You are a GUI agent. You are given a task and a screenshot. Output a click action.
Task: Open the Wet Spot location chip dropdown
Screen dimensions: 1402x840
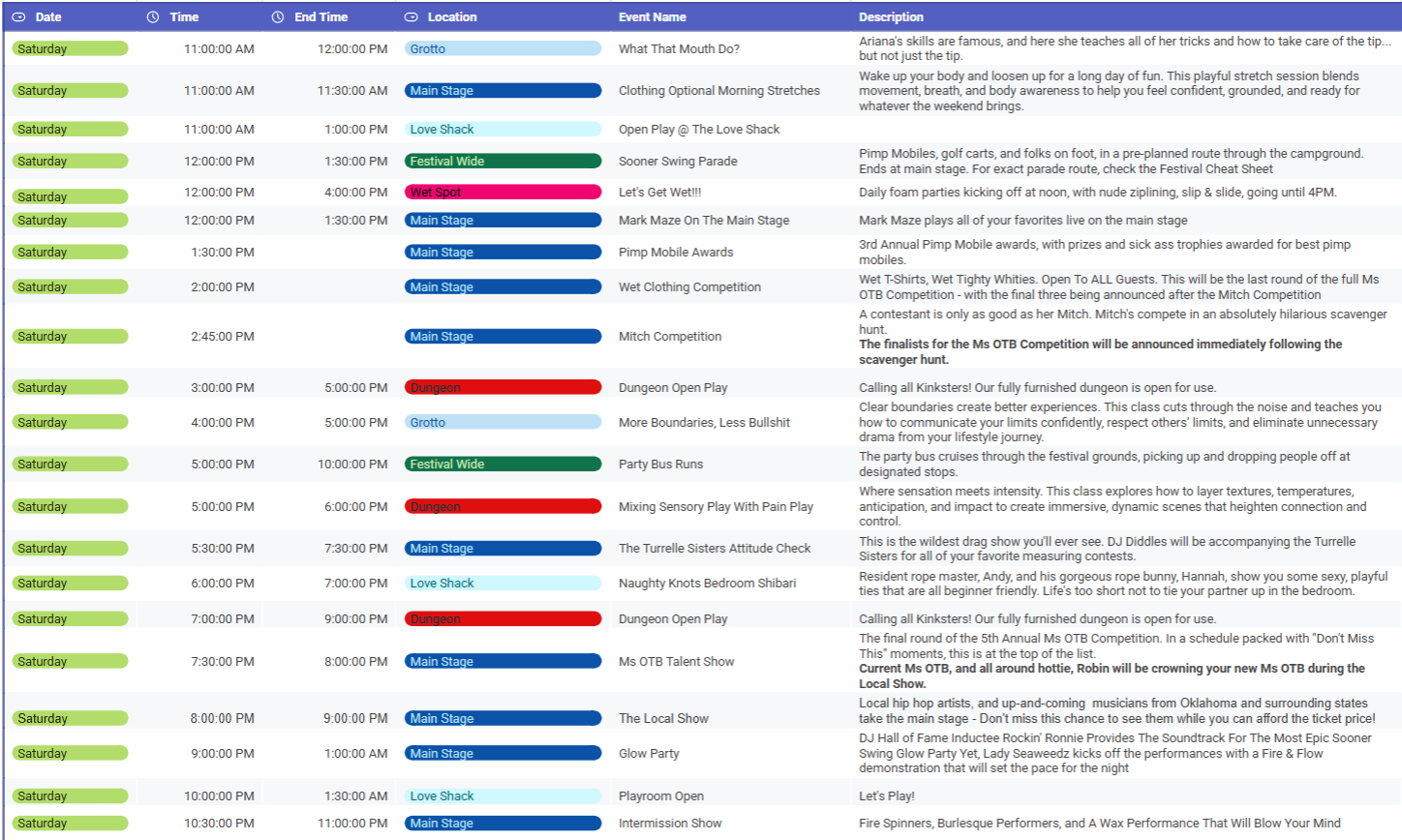(503, 193)
